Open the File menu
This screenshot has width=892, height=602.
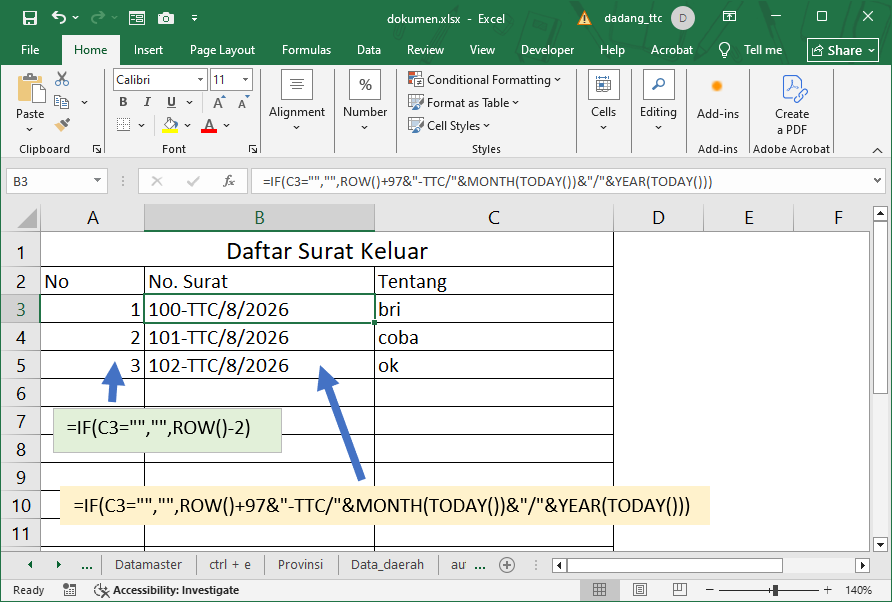click(x=30, y=50)
